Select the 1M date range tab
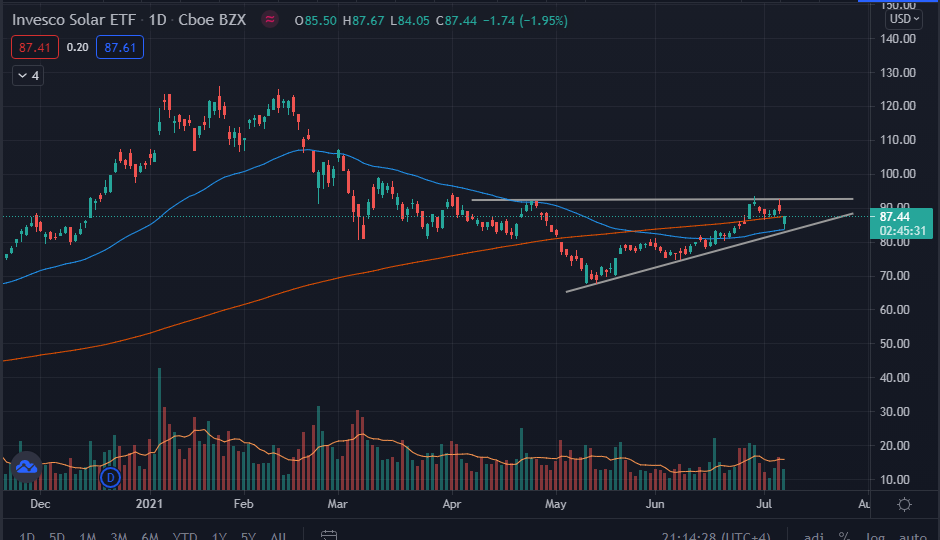Image resolution: width=940 pixels, height=540 pixels. [88, 536]
